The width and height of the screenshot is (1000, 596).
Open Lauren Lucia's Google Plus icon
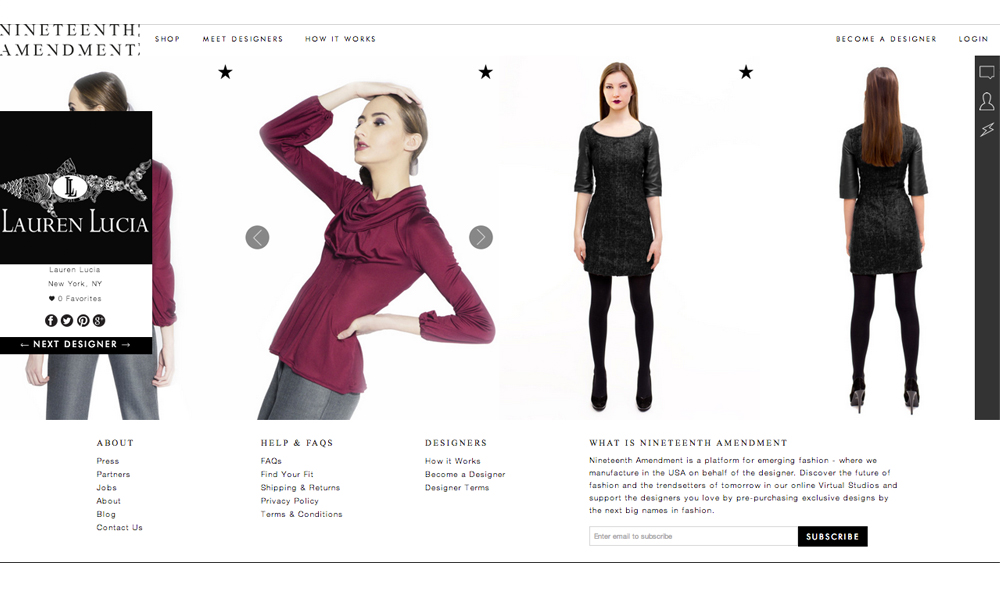pos(99,321)
